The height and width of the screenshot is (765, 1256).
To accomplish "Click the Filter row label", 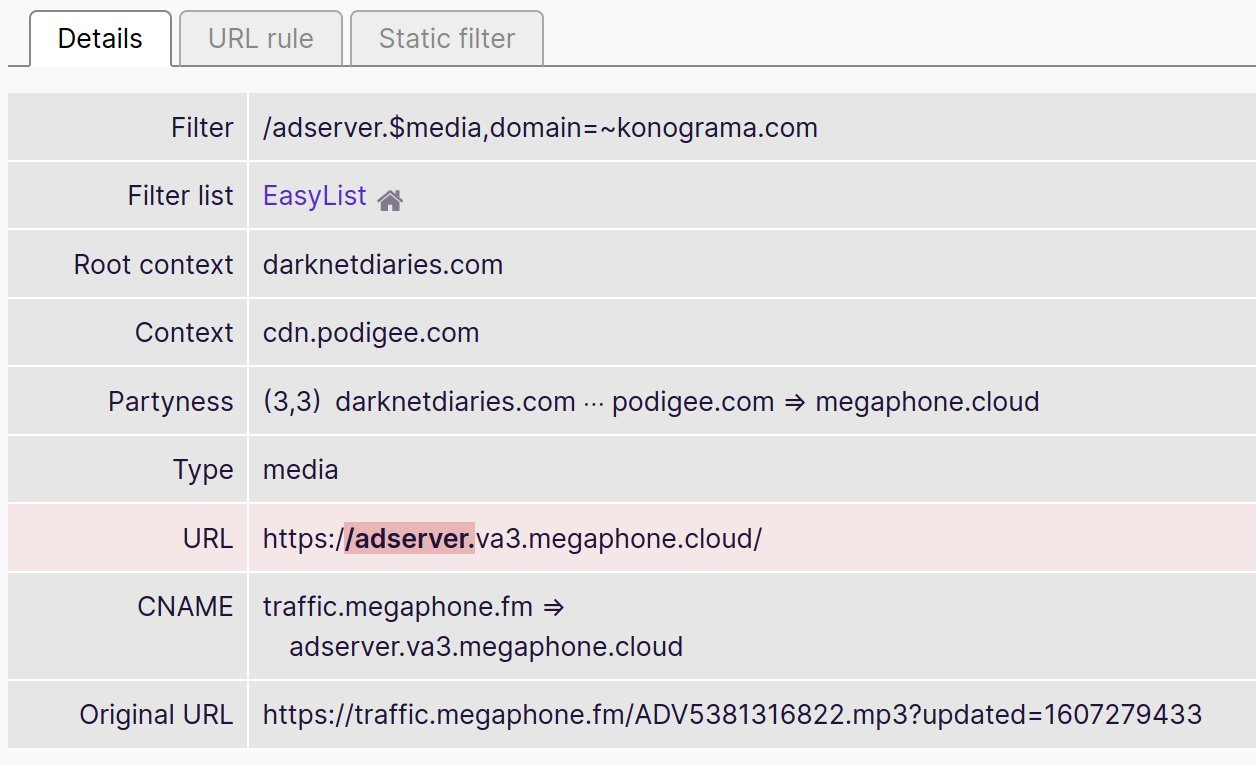I will (203, 128).
